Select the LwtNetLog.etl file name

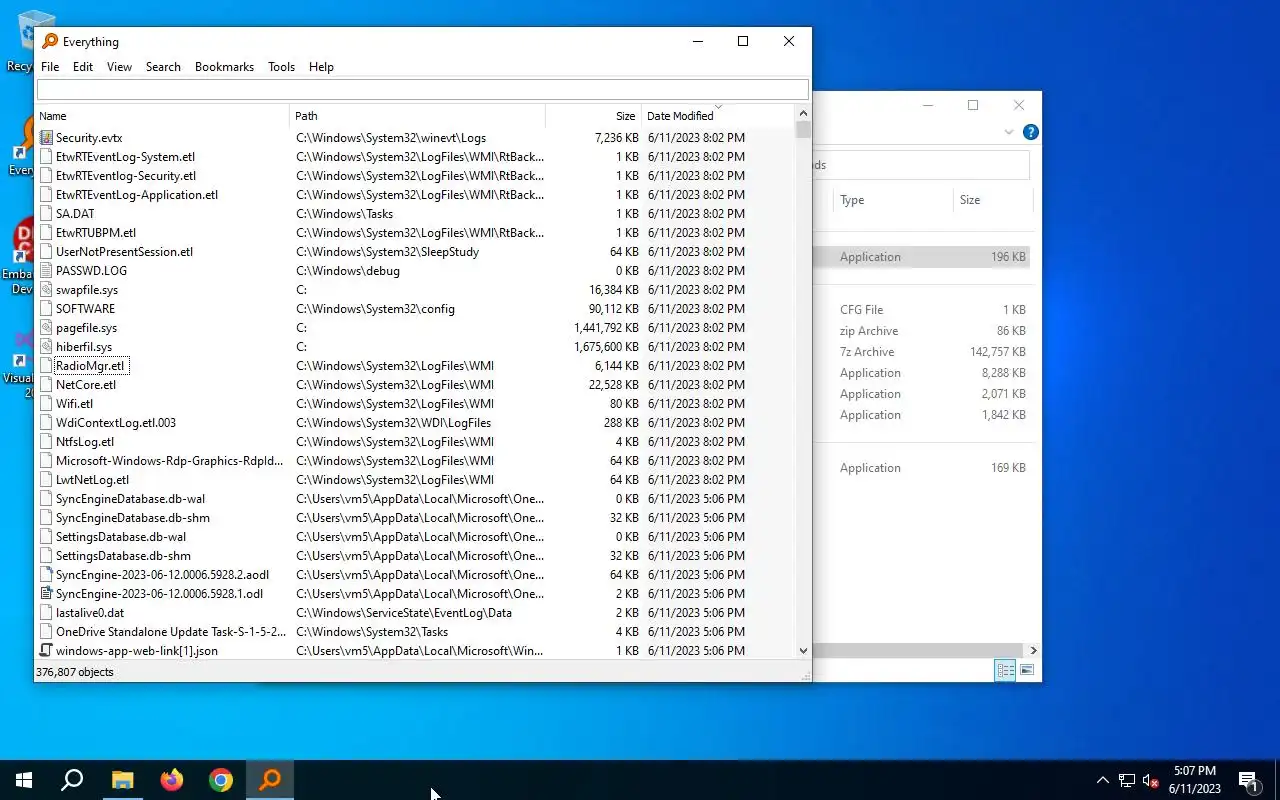tap(92, 480)
